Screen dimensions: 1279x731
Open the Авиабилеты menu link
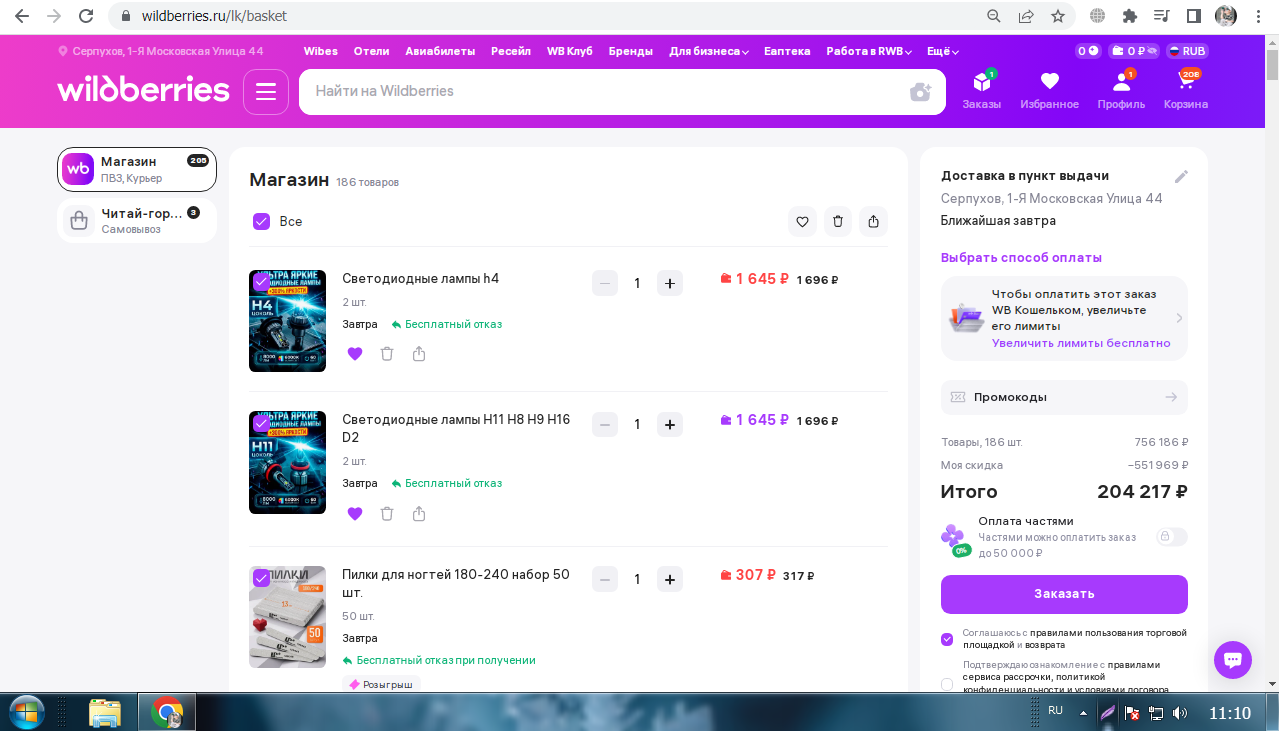pyautogui.click(x=440, y=51)
